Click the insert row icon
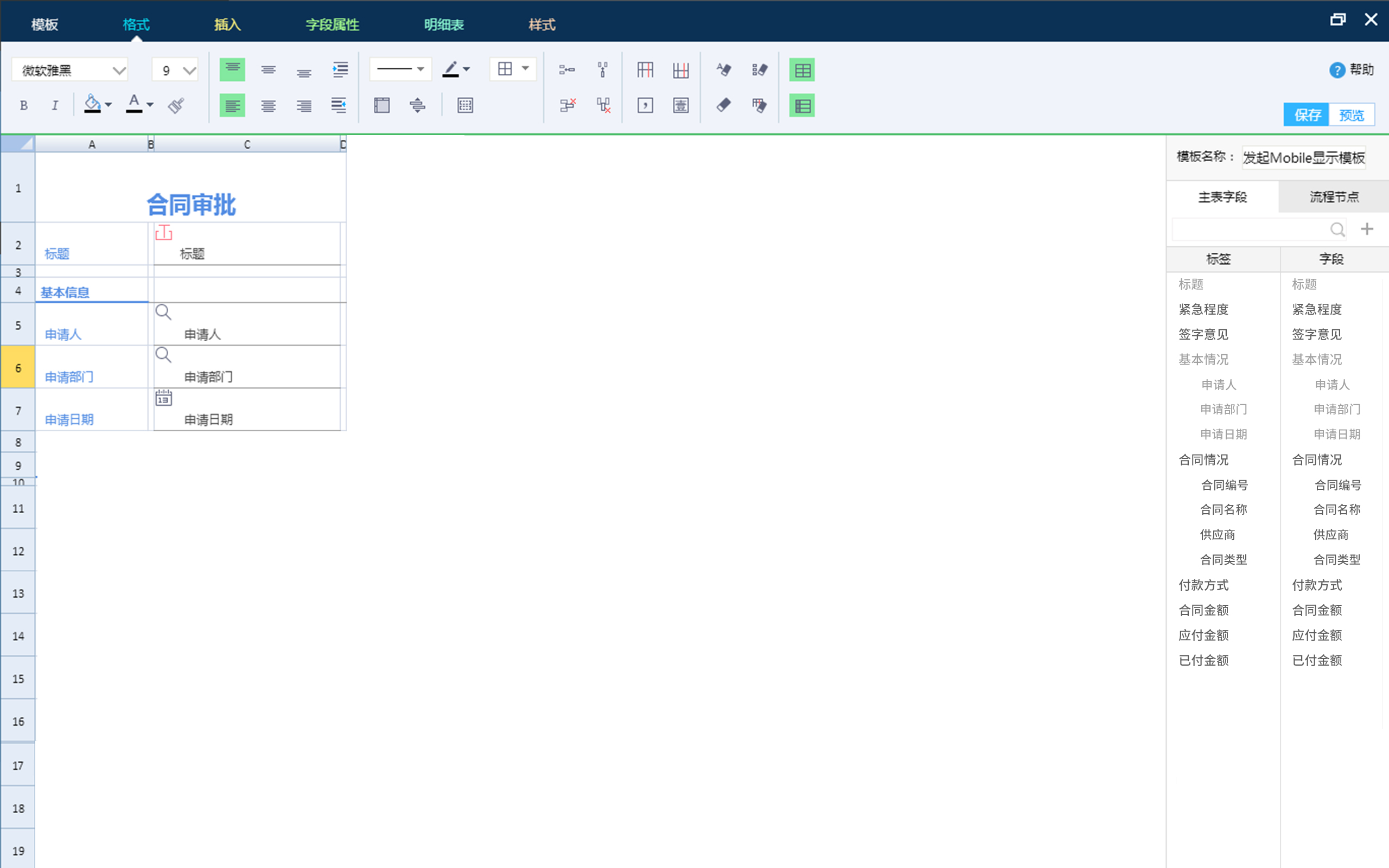1389x868 pixels. (x=567, y=70)
